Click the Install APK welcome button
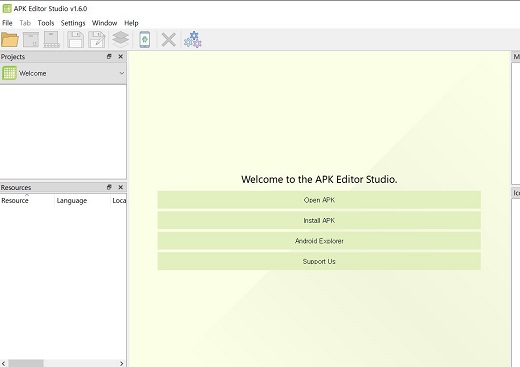Screen dimensions: 520x367 point(319,220)
